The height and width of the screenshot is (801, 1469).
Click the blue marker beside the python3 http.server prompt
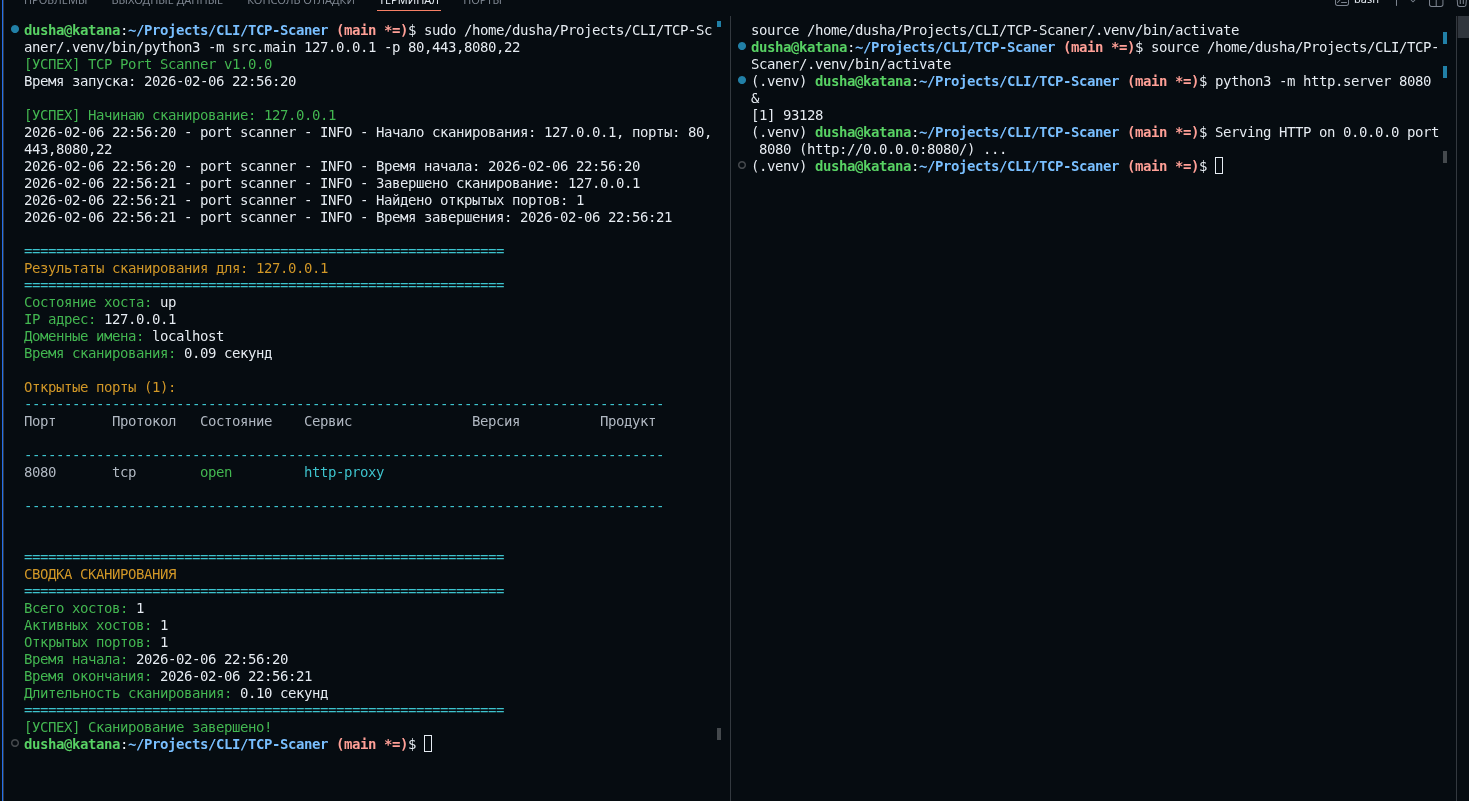[x=741, y=80]
